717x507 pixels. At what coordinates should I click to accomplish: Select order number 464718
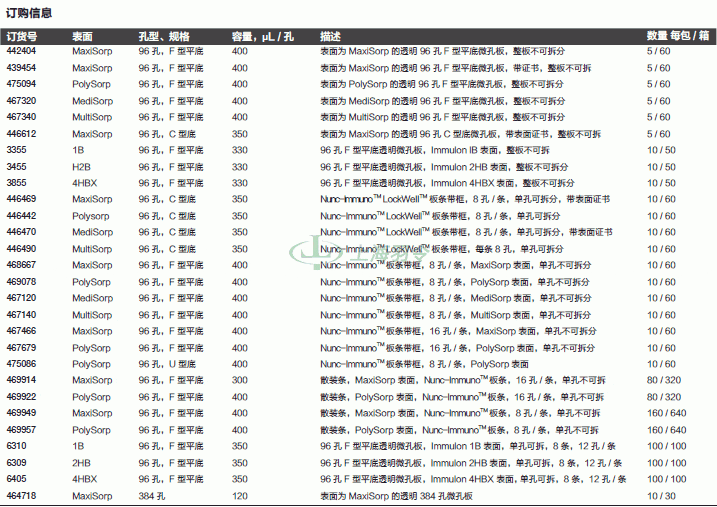21,496
